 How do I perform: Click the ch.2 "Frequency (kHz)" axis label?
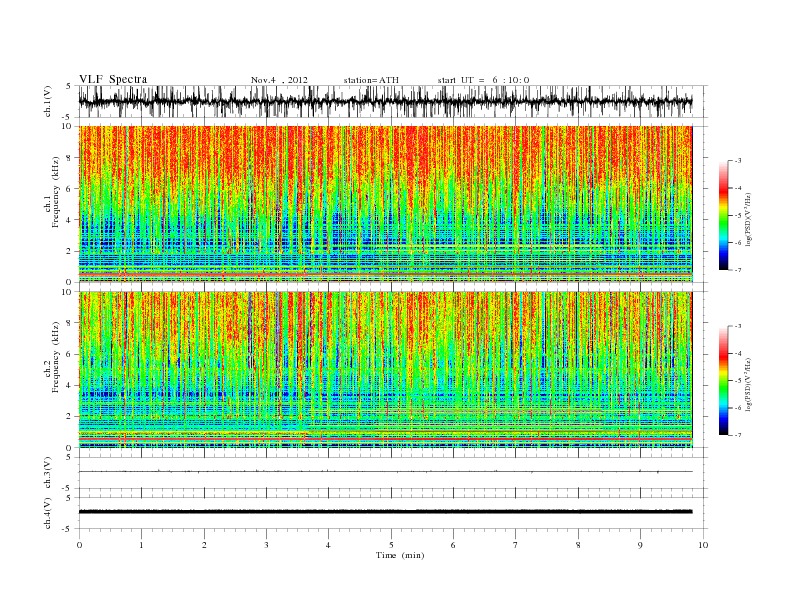(56, 357)
